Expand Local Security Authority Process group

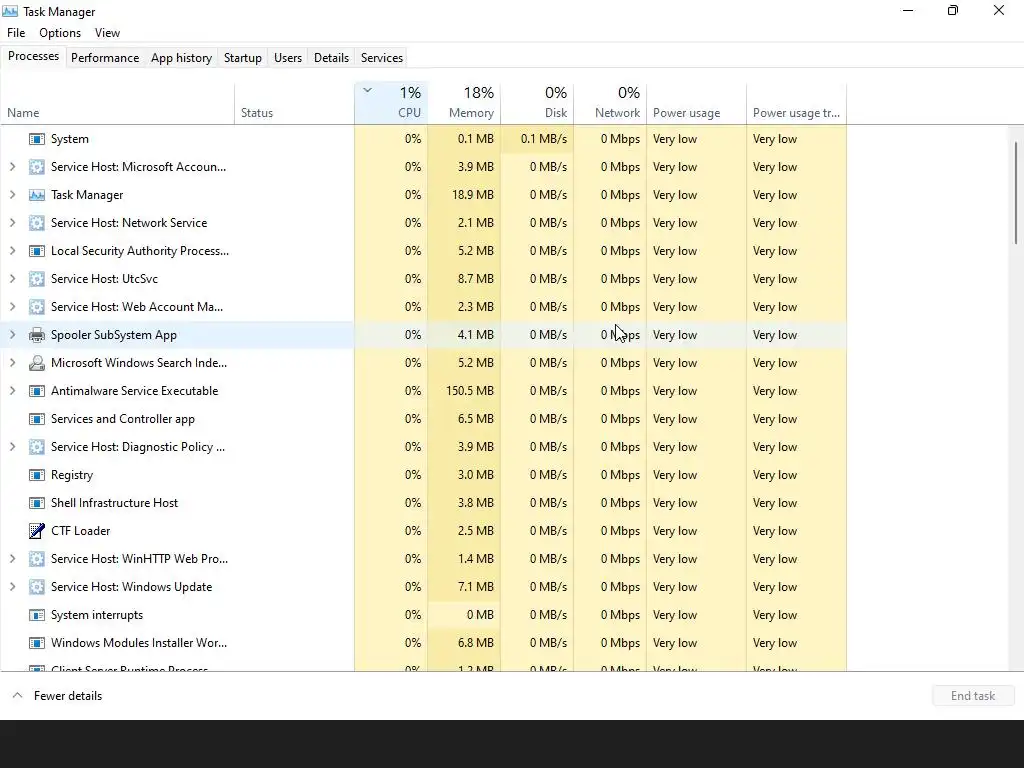point(12,251)
